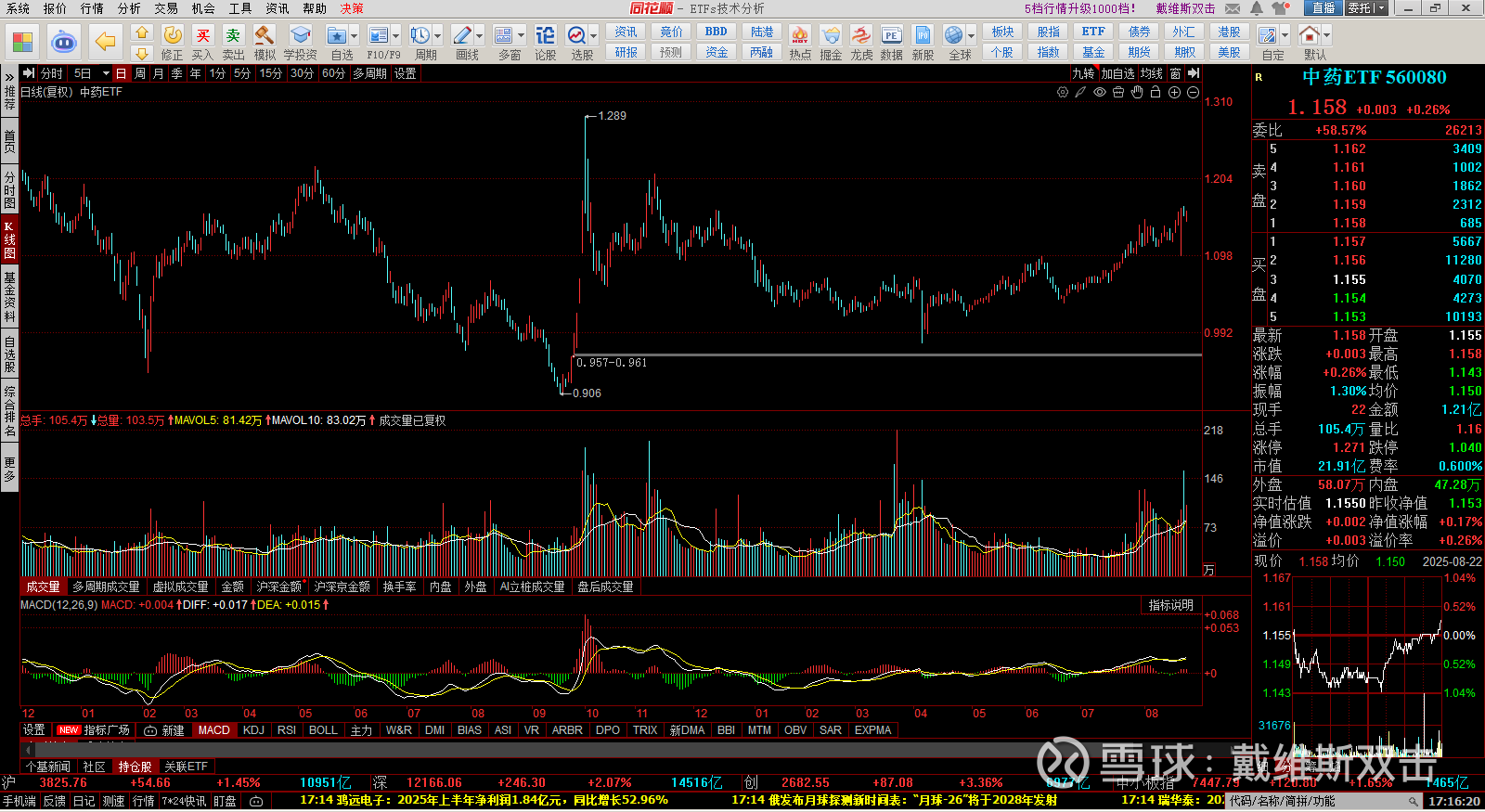Click the 卖出 sell icon
The height and width of the screenshot is (812, 1485).
click(x=233, y=36)
